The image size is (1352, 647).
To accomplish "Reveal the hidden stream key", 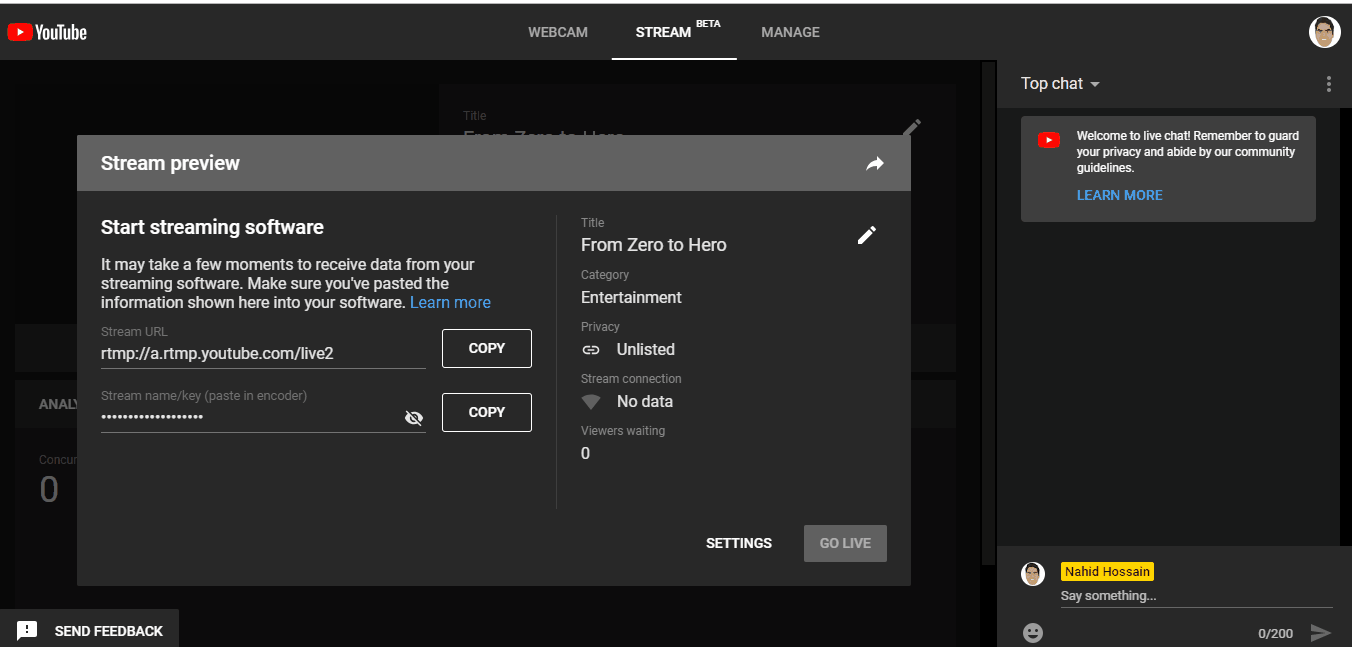I will [413, 418].
